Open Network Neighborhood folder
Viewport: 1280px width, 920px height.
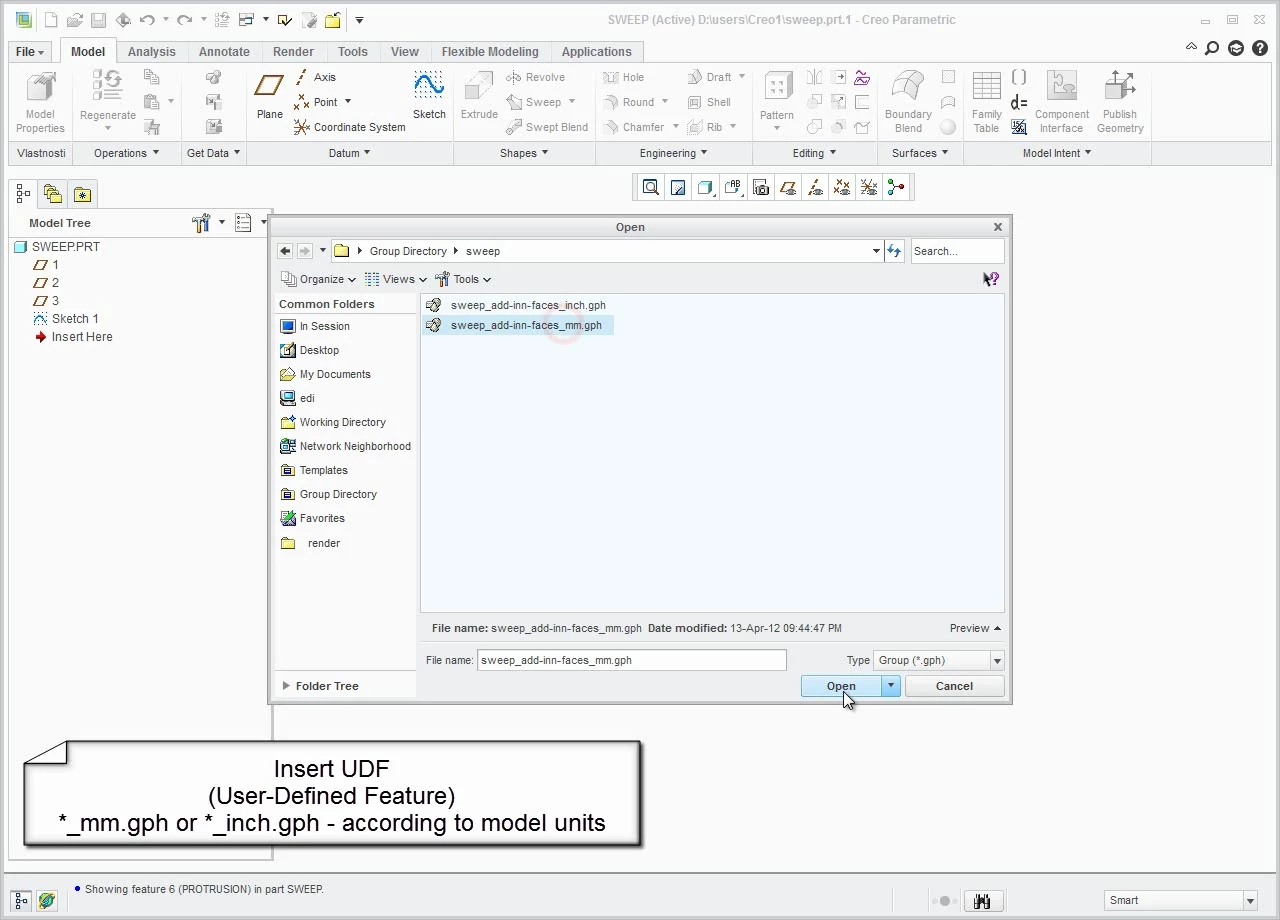(345, 446)
